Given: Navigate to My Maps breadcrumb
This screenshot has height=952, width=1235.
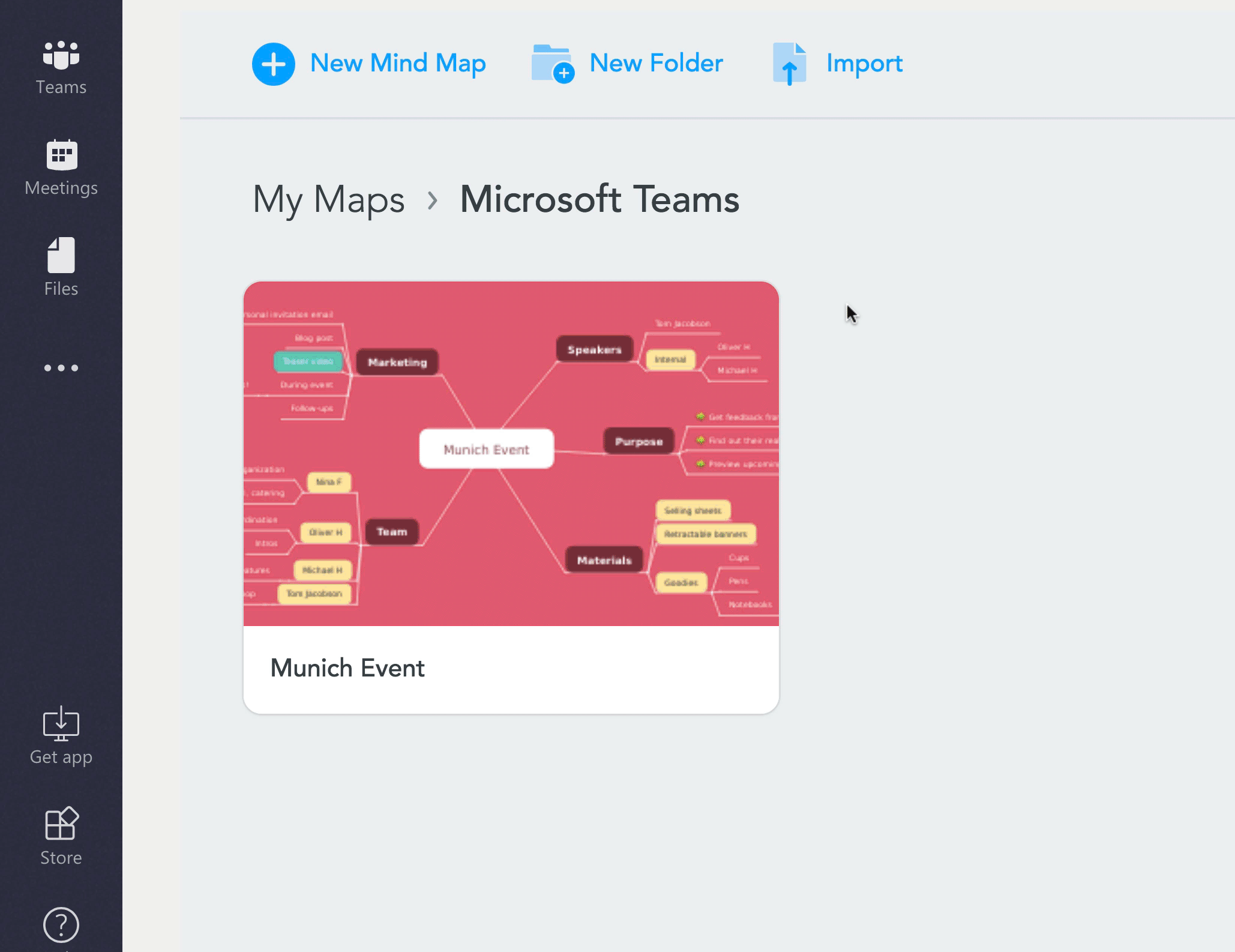Looking at the screenshot, I should pos(329,200).
